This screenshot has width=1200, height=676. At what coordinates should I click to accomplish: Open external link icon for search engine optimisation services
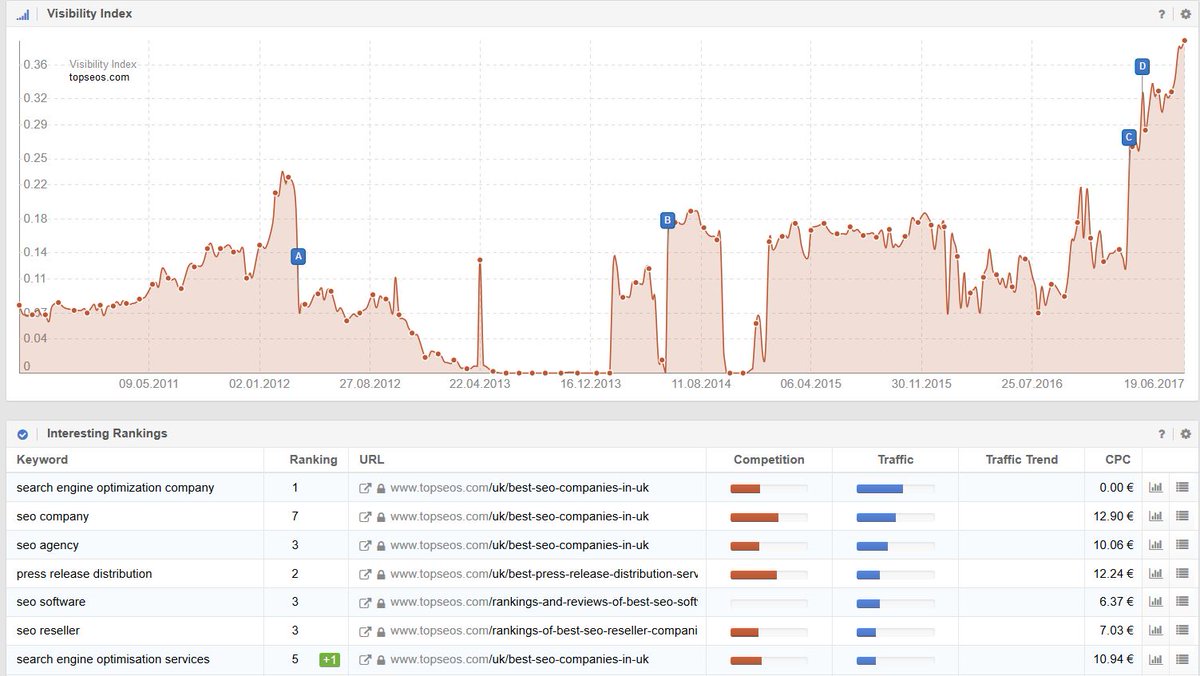pyautogui.click(x=366, y=660)
